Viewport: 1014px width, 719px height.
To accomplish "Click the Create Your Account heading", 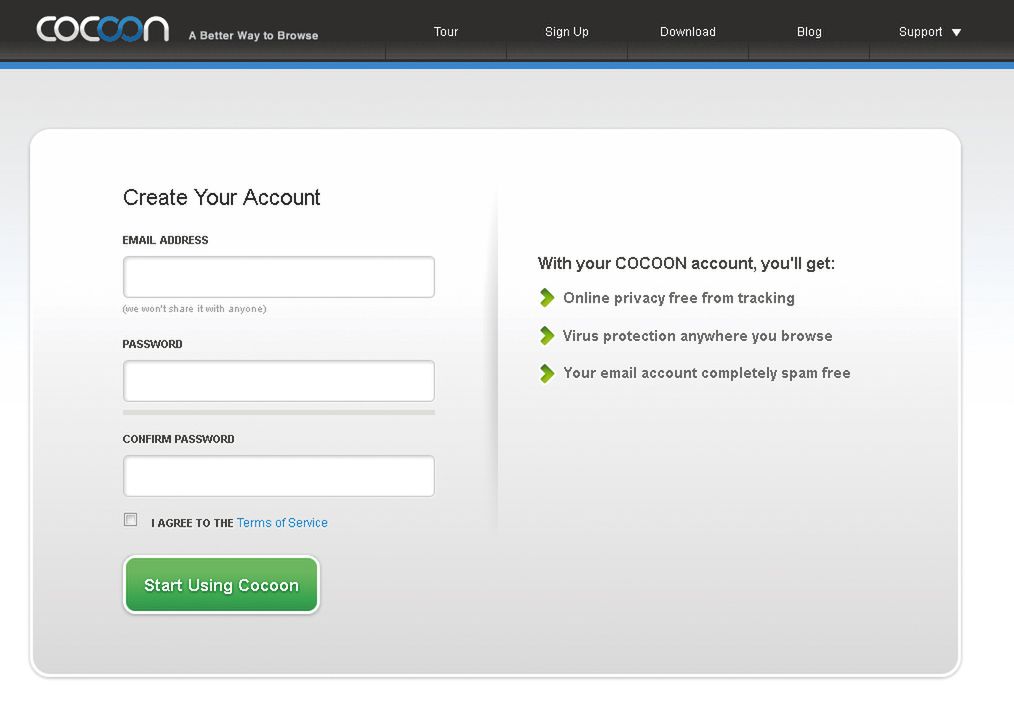I will (x=222, y=198).
